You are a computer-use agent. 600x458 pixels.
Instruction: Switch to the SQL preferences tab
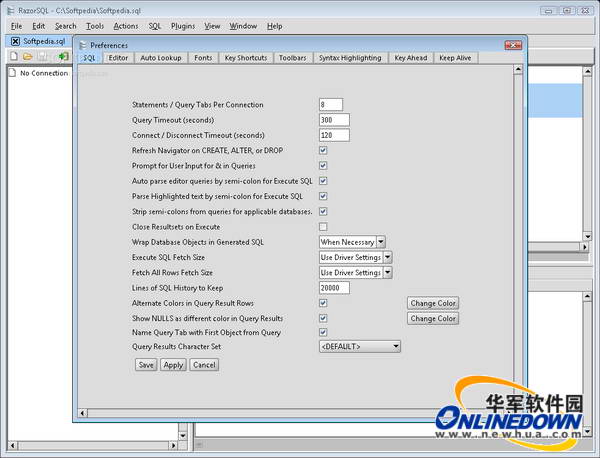(x=90, y=58)
